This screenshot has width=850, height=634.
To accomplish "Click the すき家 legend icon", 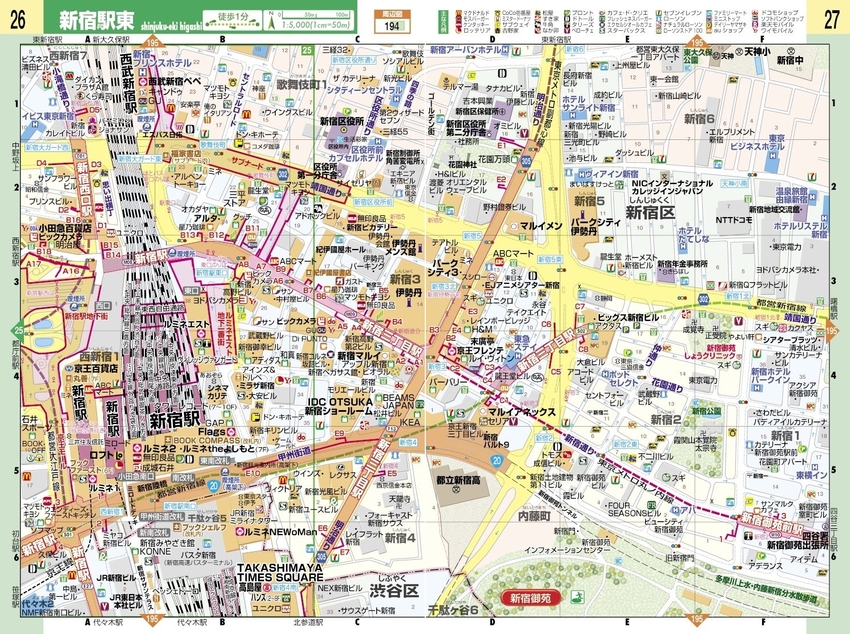I will point(537,18).
